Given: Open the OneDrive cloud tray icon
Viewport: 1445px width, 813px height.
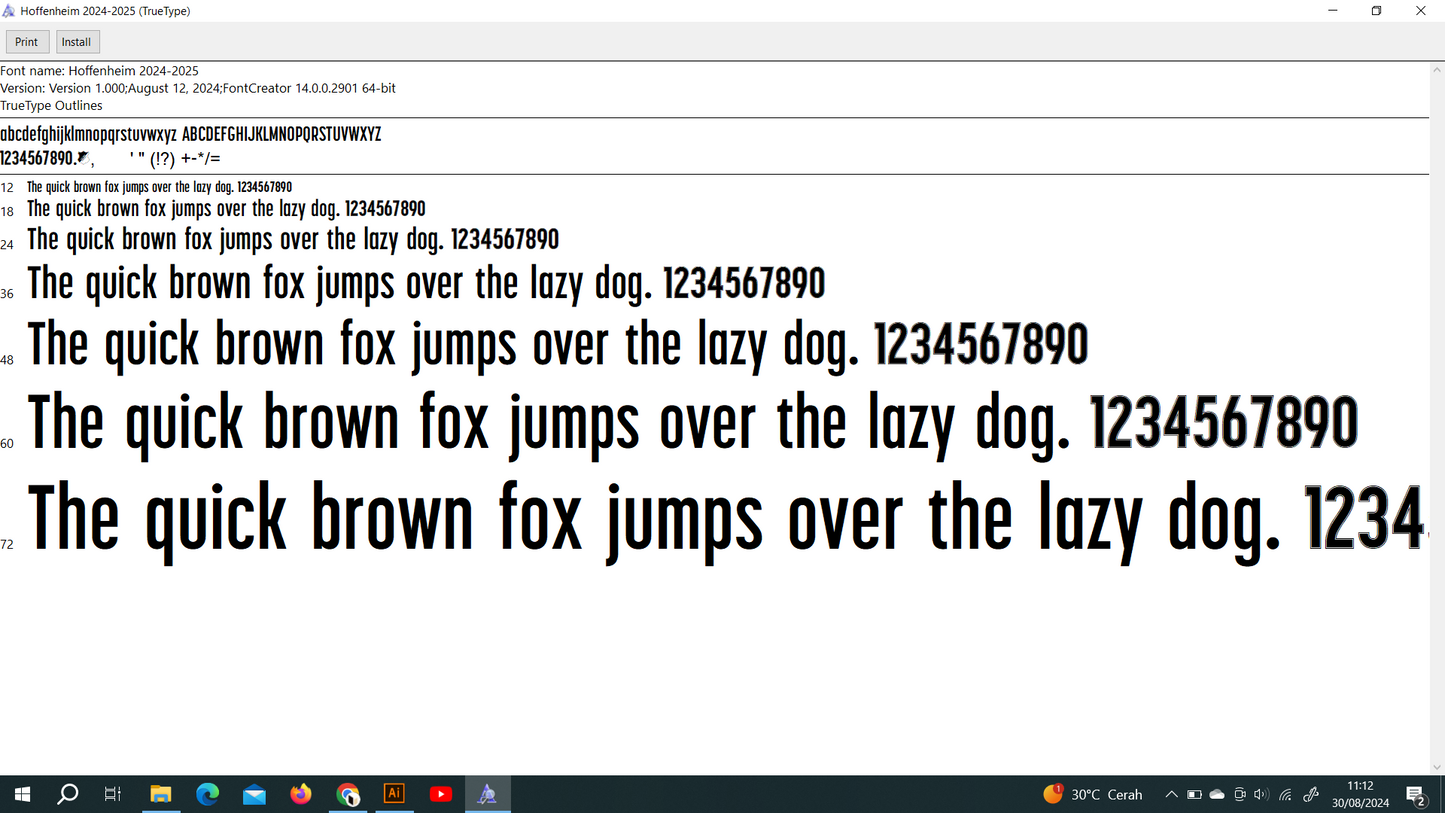Looking at the screenshot, I should 1217,794.
